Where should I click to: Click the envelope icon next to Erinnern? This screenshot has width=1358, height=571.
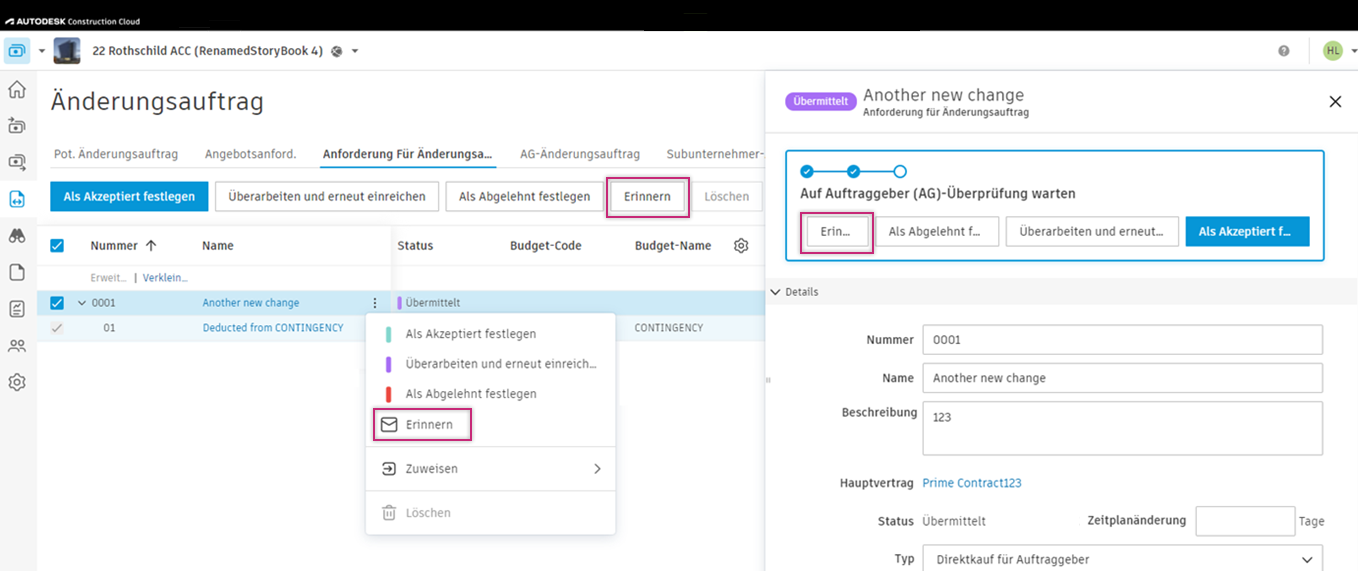point(389,425)
